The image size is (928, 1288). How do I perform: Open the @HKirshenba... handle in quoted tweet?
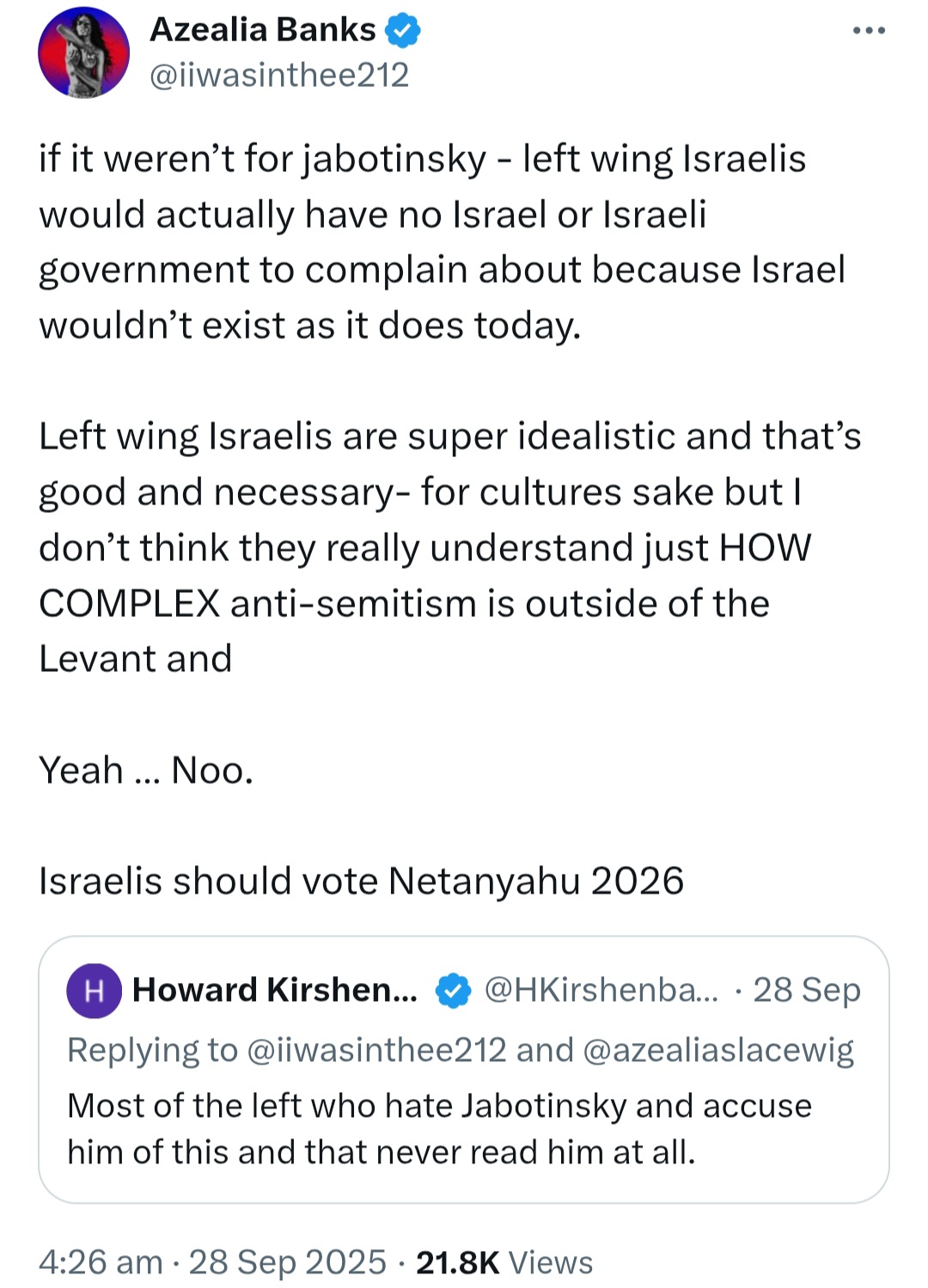coord(601,990)
